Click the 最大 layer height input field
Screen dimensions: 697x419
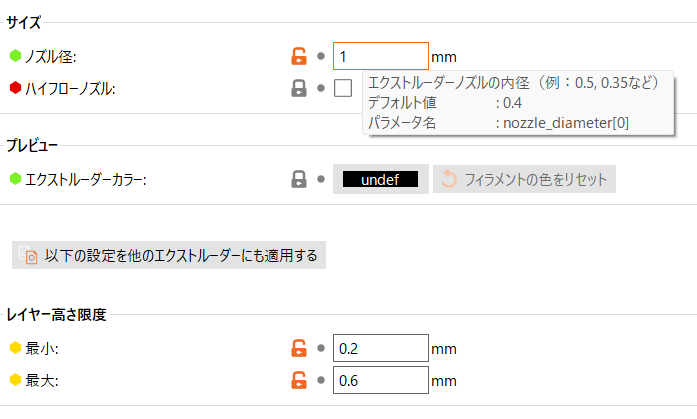pos(380,380)
